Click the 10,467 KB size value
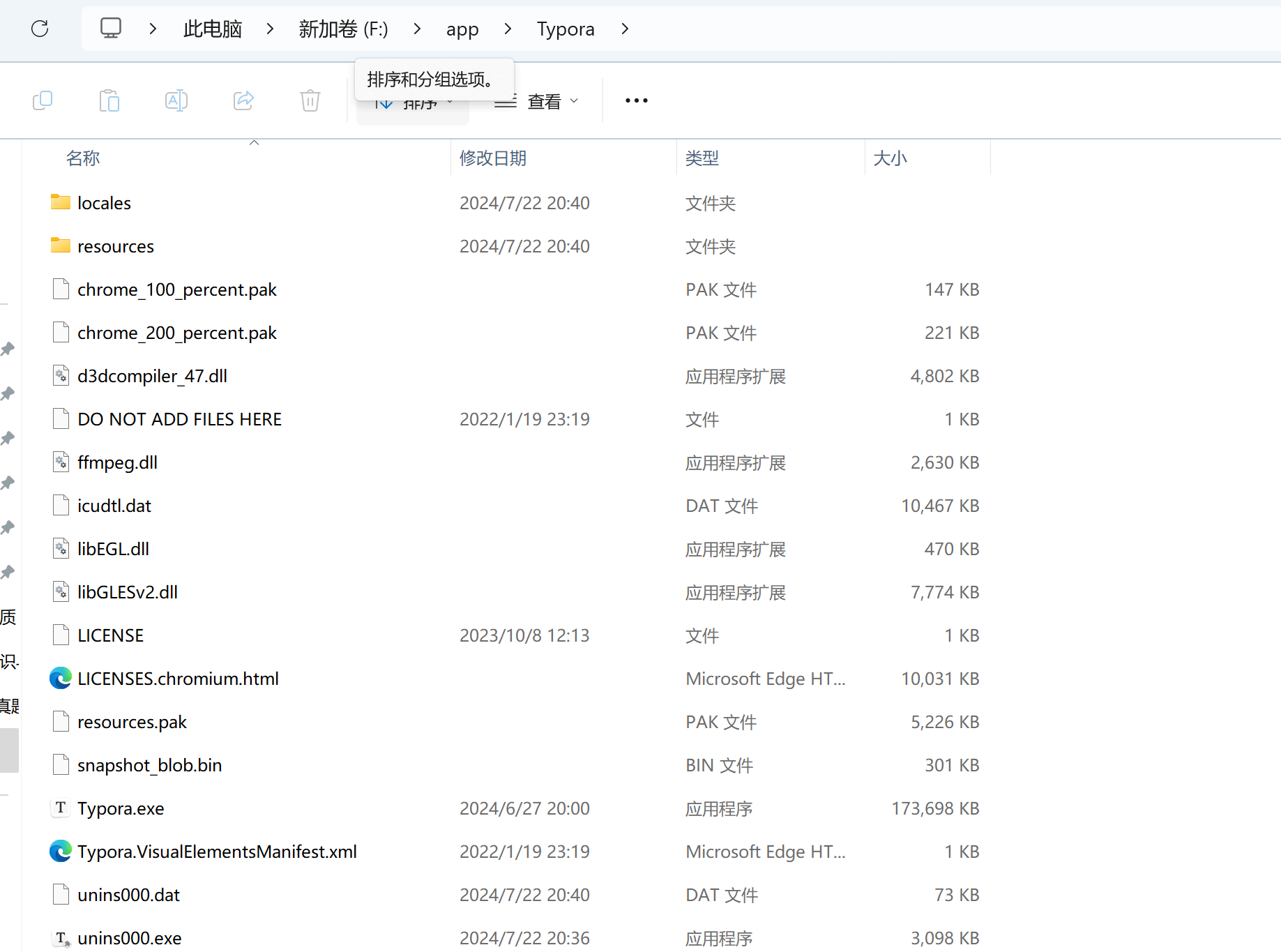This screenshot has height=952, width=1281. tap(940, 506)
